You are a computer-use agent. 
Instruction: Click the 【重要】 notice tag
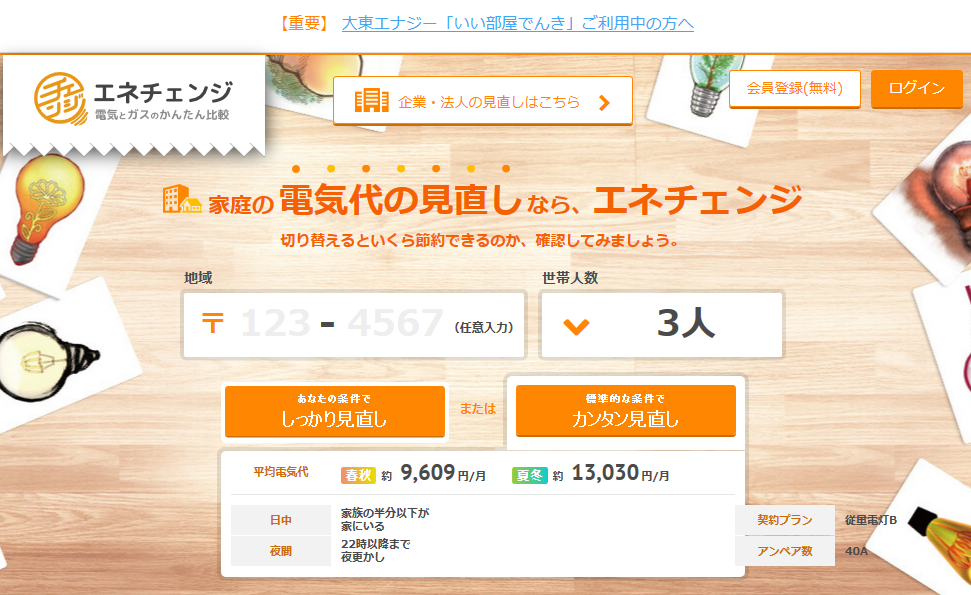pos(303,24)
